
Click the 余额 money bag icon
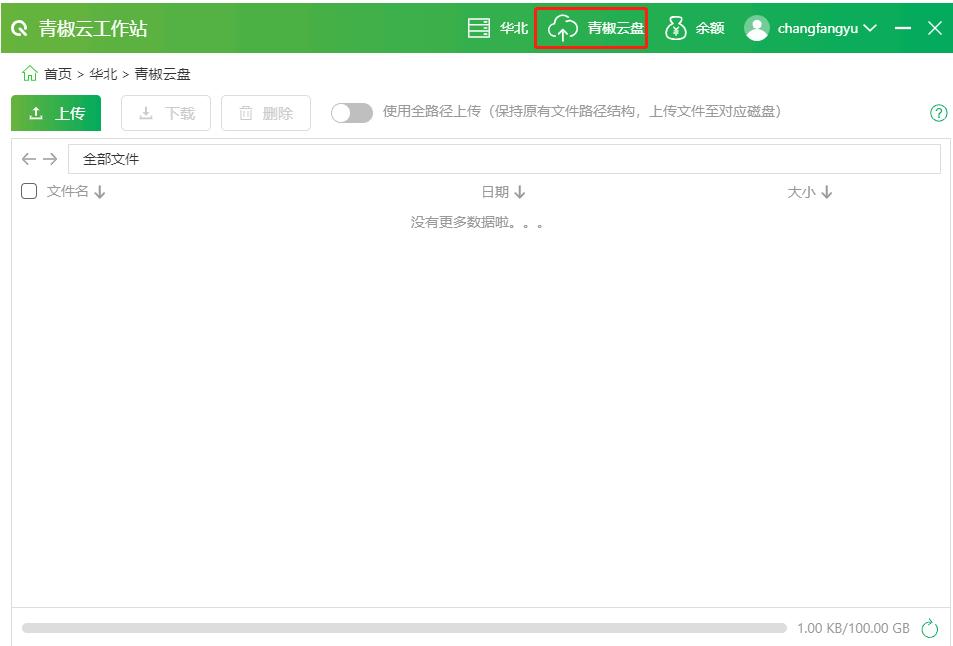tap(676, 28)
